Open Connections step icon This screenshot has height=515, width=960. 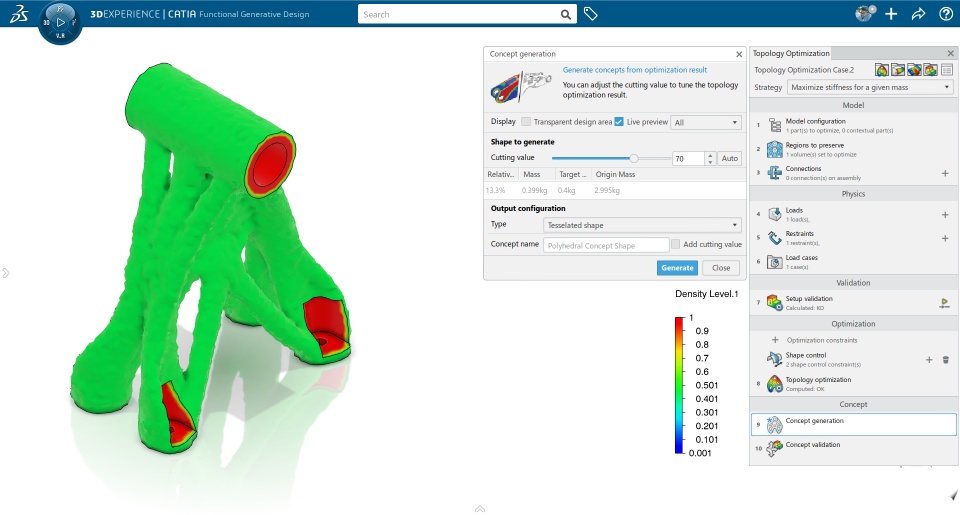pyautogui.click(x=774, y=173)
